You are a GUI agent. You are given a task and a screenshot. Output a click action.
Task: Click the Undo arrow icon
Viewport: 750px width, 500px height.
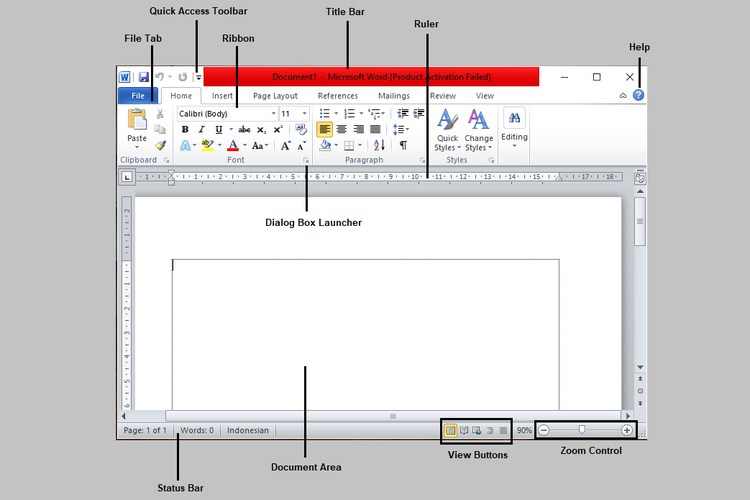160,77
